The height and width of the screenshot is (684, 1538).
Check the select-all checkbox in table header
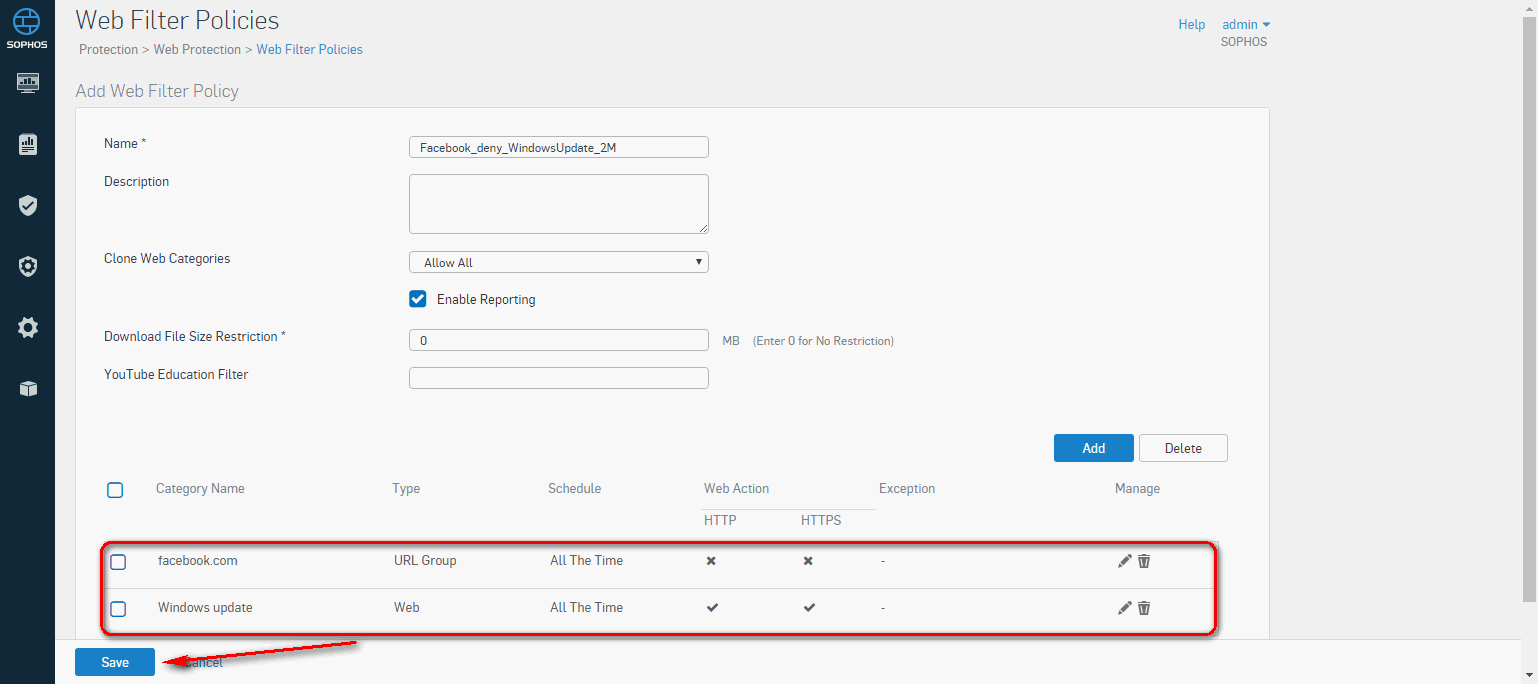(x=115, y=490)
